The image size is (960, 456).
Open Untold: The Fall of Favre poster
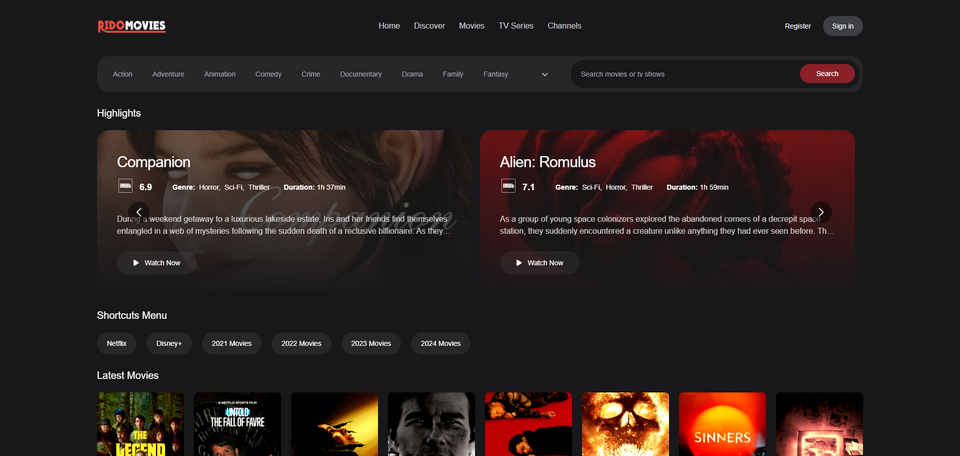click(238, 424)
